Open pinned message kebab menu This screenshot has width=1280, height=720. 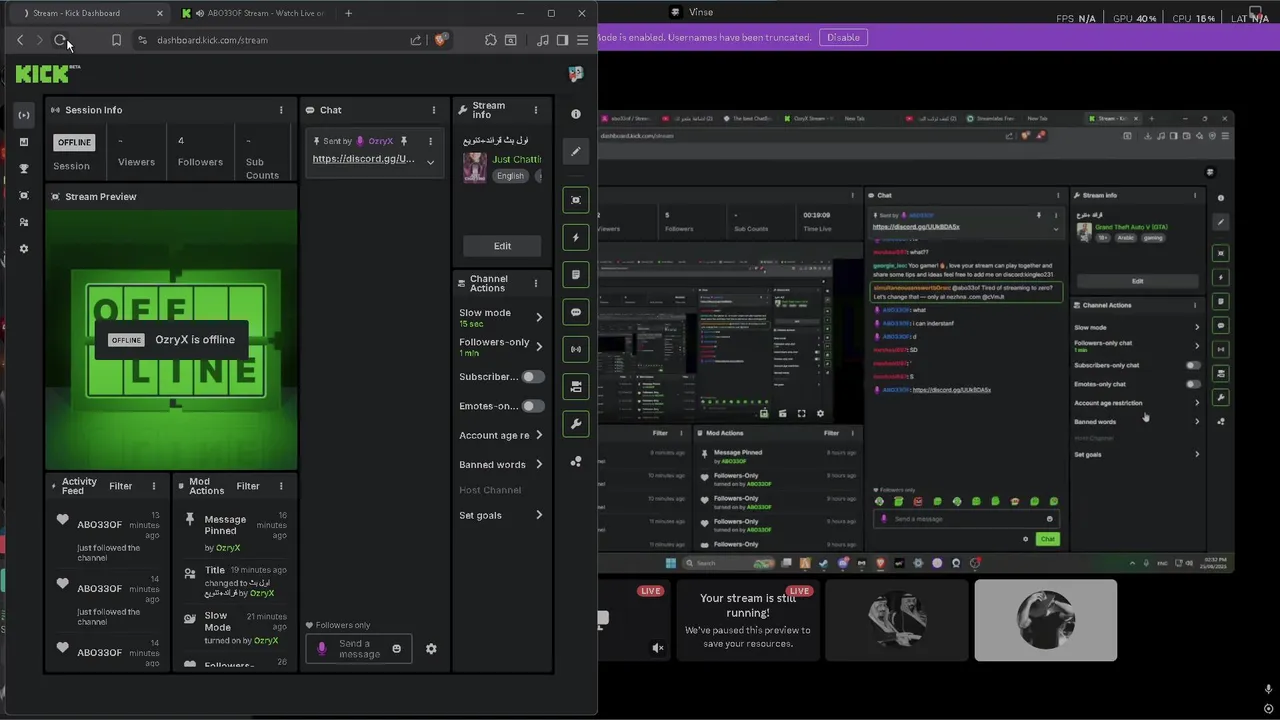coord(431,141)
